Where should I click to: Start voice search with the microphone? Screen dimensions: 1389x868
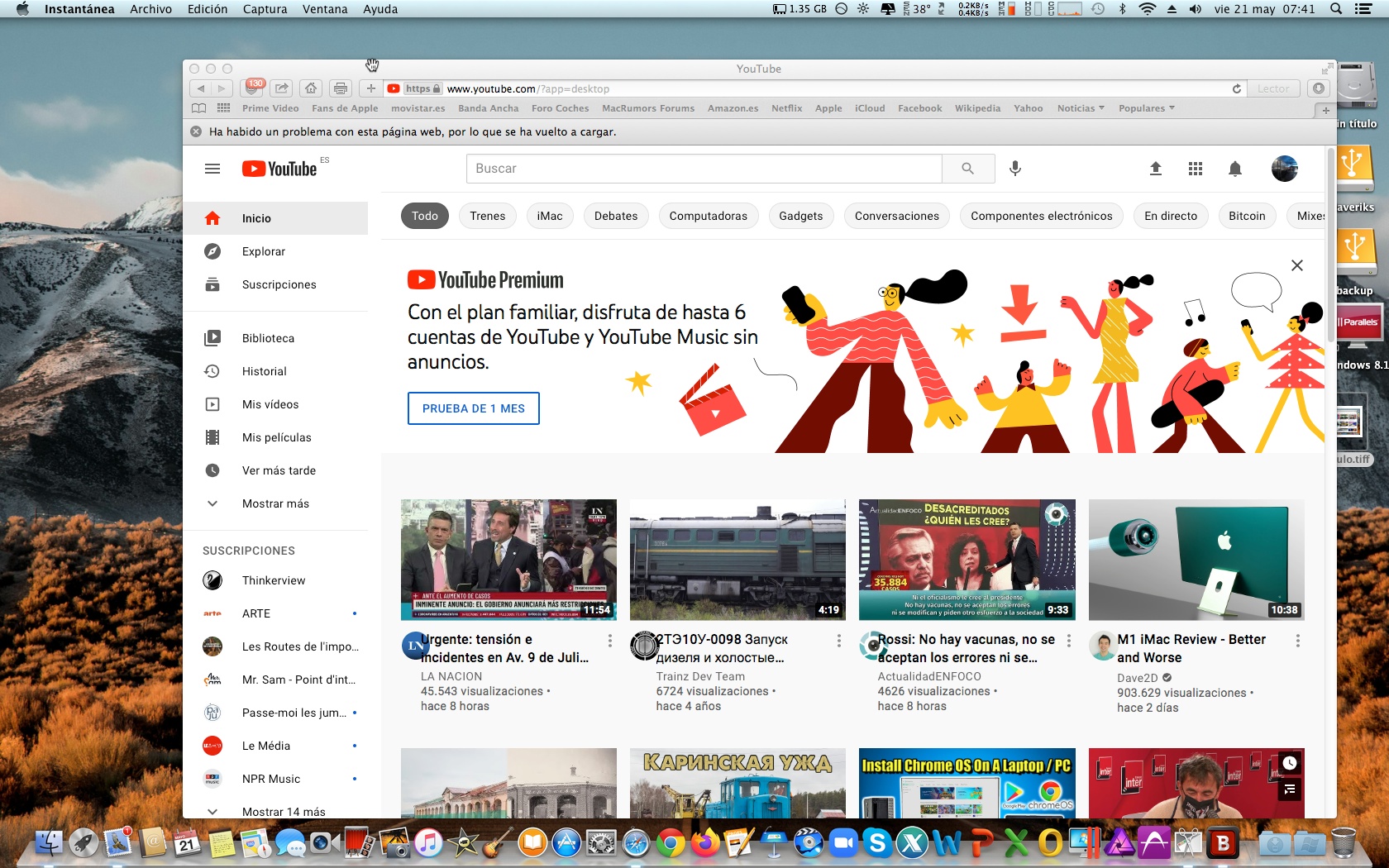pos(1015,169)
